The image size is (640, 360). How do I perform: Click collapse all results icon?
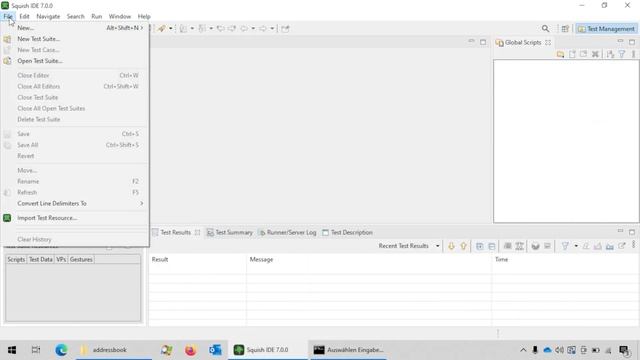pos(492,246)
